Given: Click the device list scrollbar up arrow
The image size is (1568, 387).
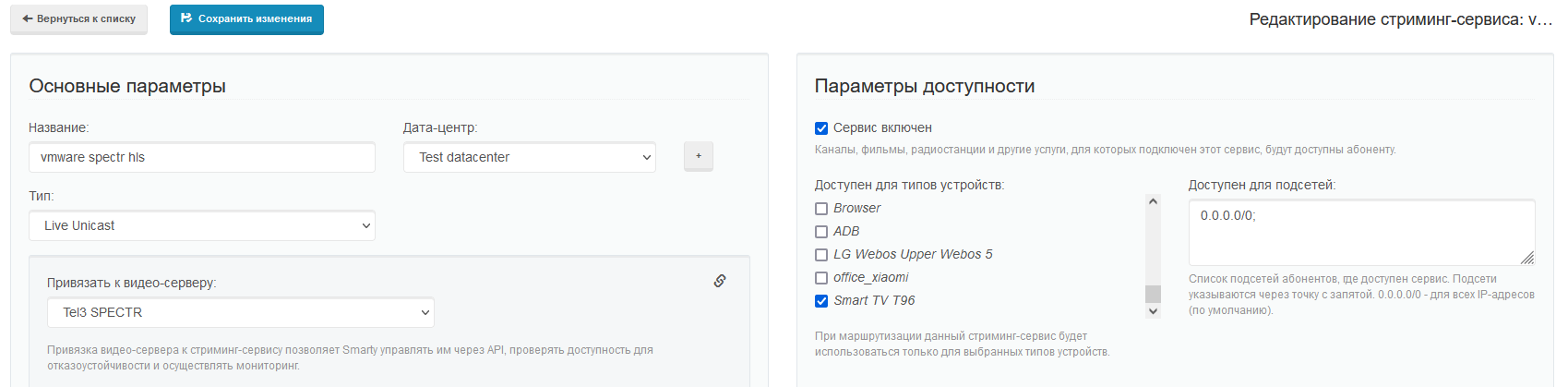Looking at the screenshot, I should point(1153,201).
